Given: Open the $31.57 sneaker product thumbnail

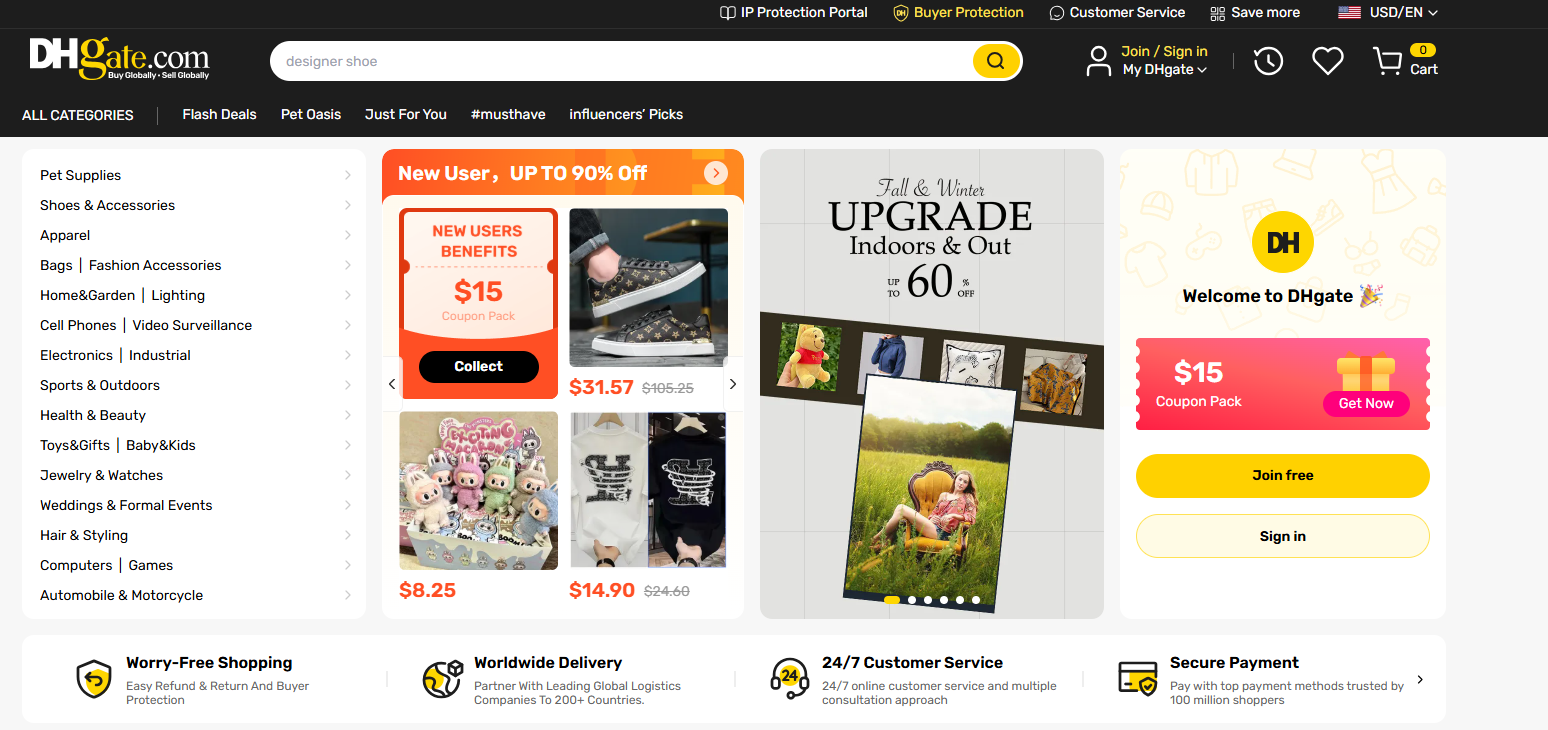Looking at the screenshot, I should [x=648, y=288].
